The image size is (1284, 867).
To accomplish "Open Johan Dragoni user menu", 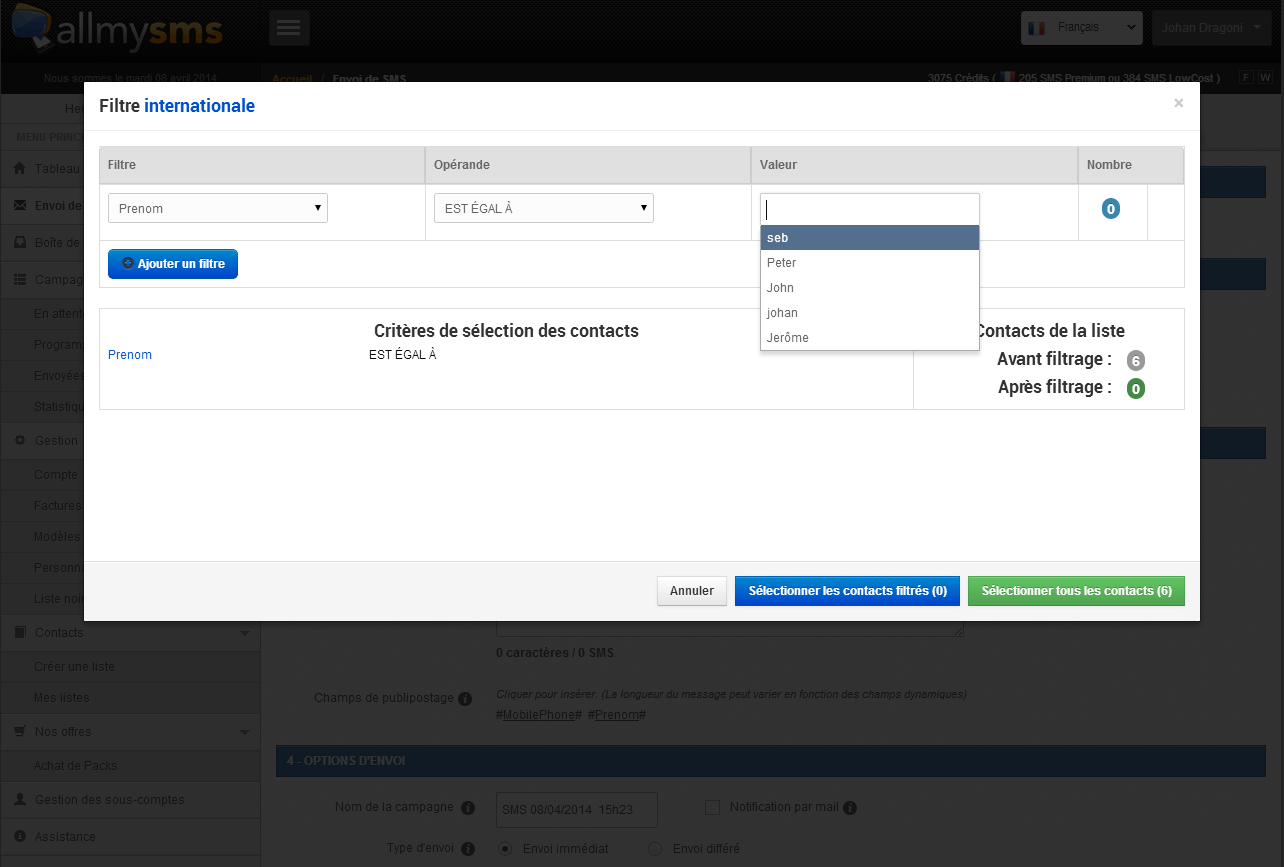I will pyautogui.click(x=1212, y=28).
